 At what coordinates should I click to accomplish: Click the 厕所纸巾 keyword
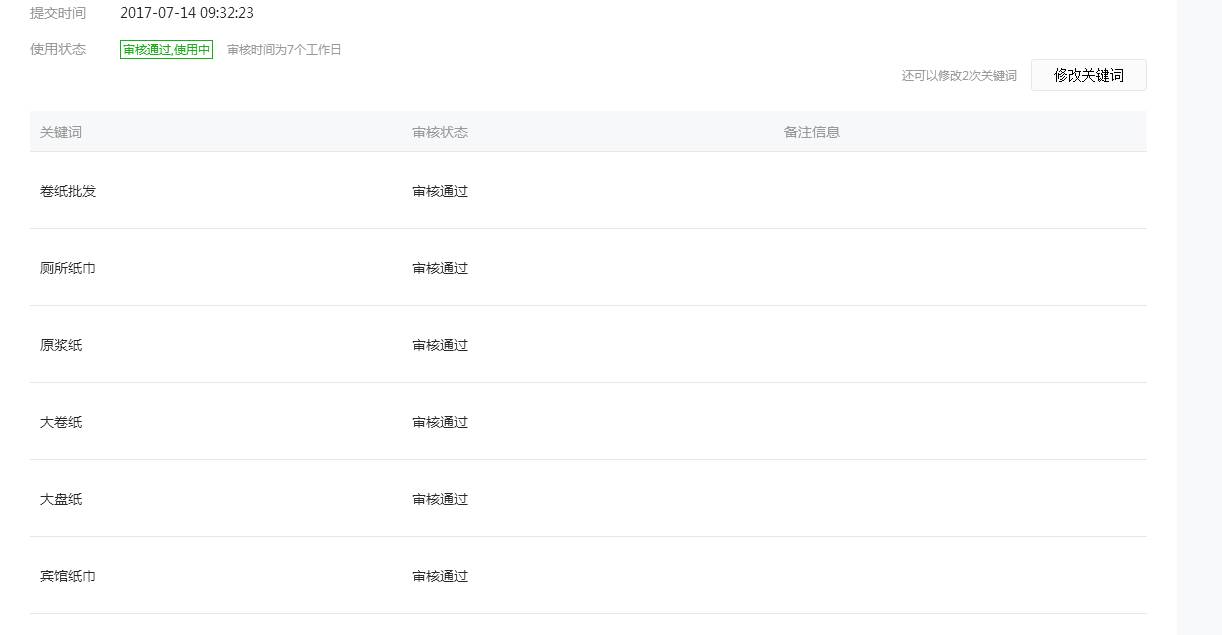tap(68, 268)
